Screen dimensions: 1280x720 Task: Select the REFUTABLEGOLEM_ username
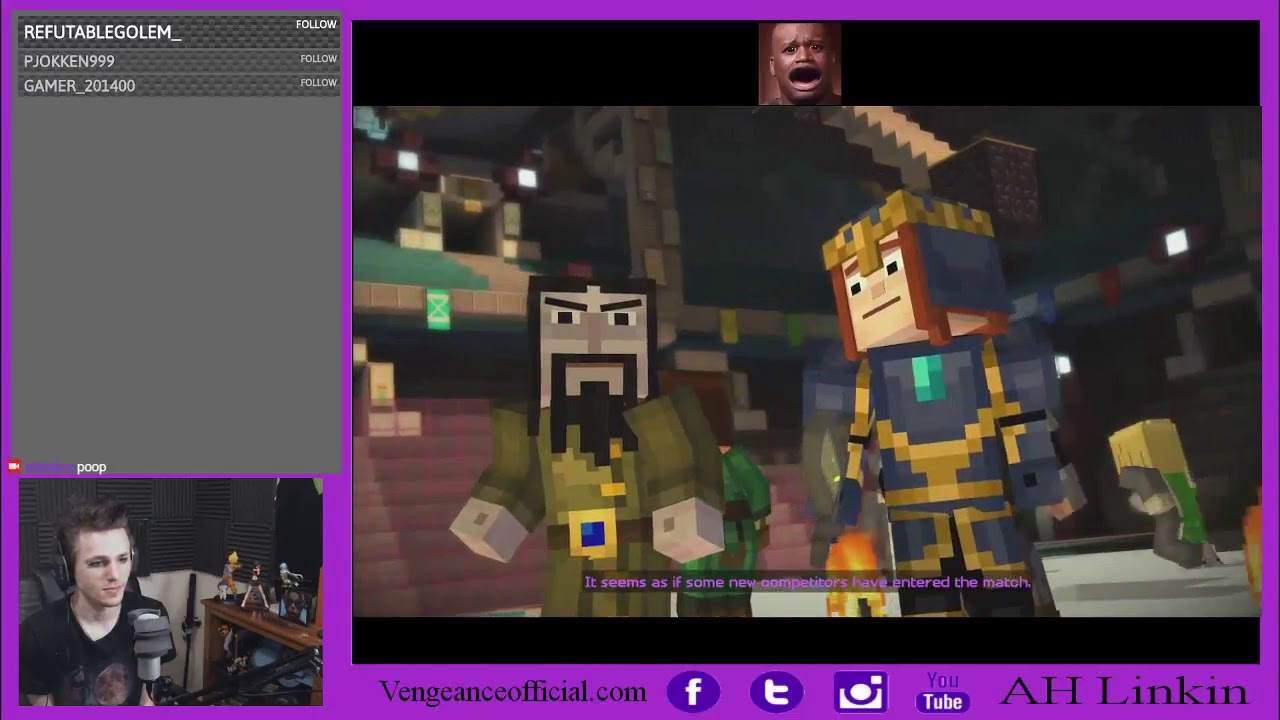(102, 33)
